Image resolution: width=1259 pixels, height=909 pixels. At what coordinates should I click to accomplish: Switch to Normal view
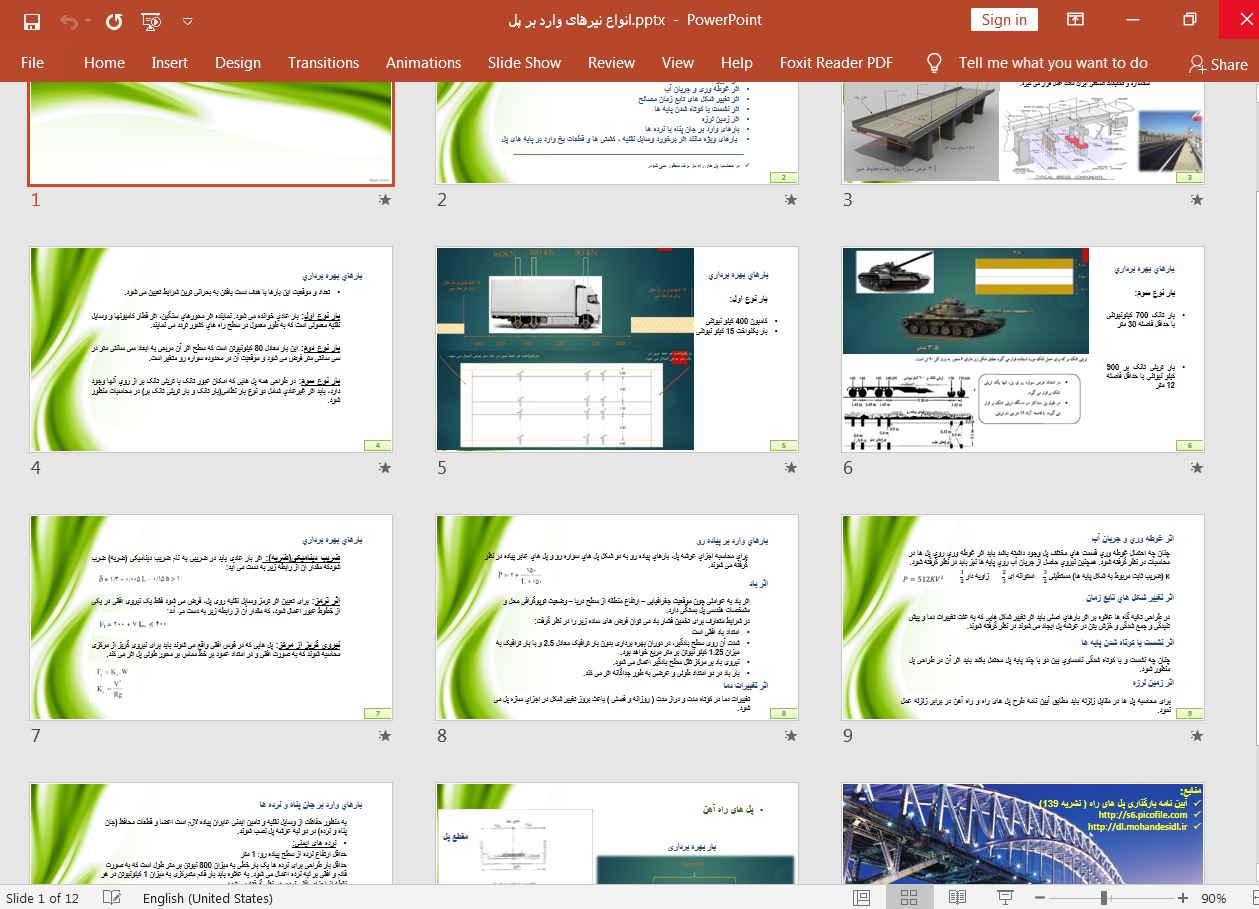(x=861, y=897)
